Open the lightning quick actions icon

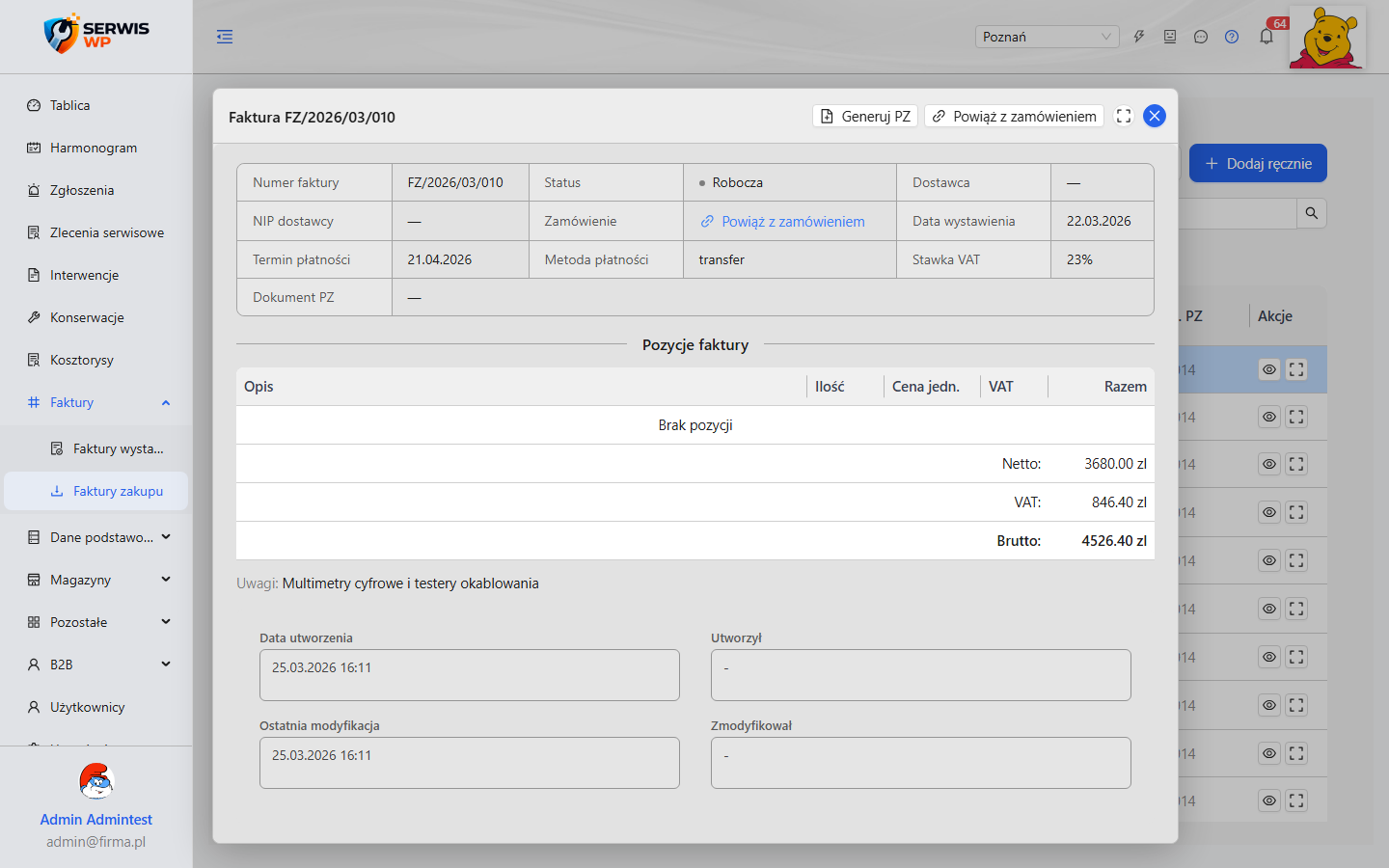tap(1139, 37)
